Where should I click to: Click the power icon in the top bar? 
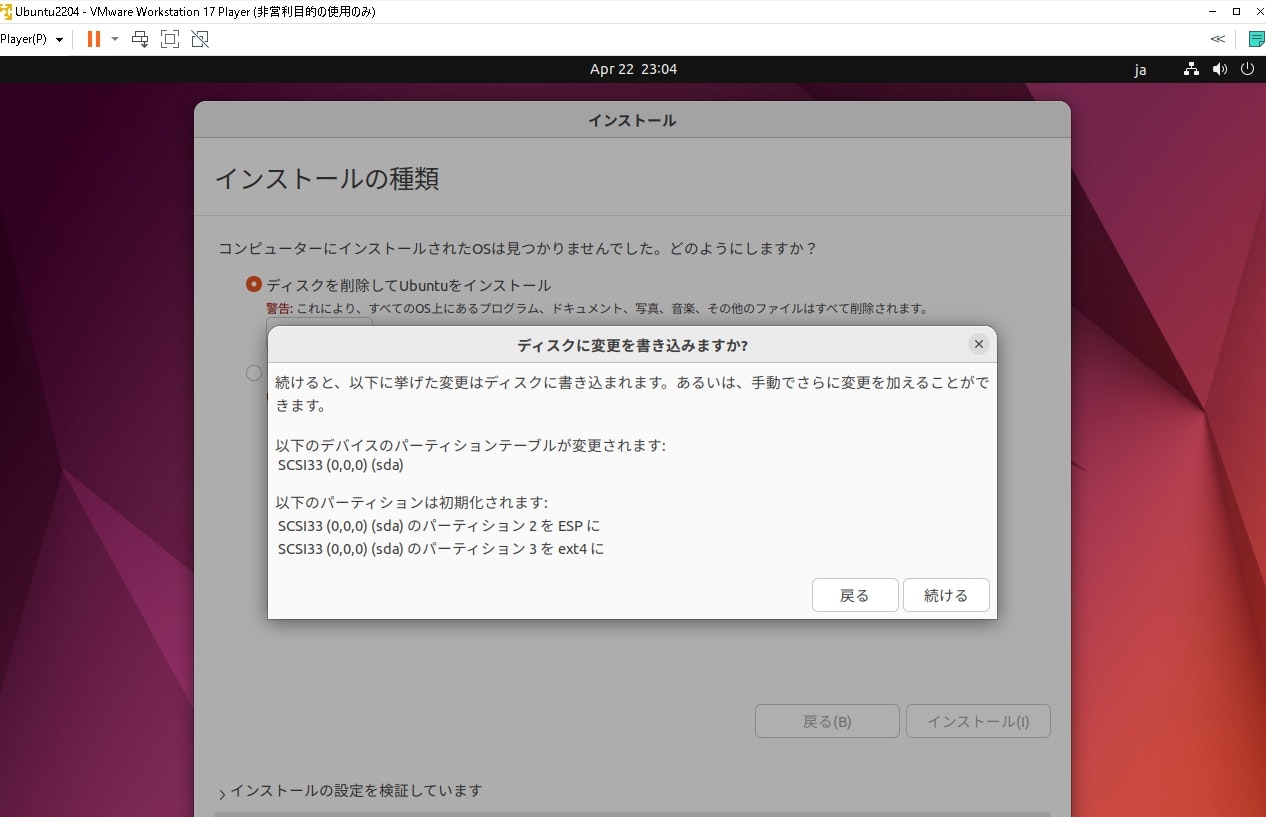(1247, 69)
